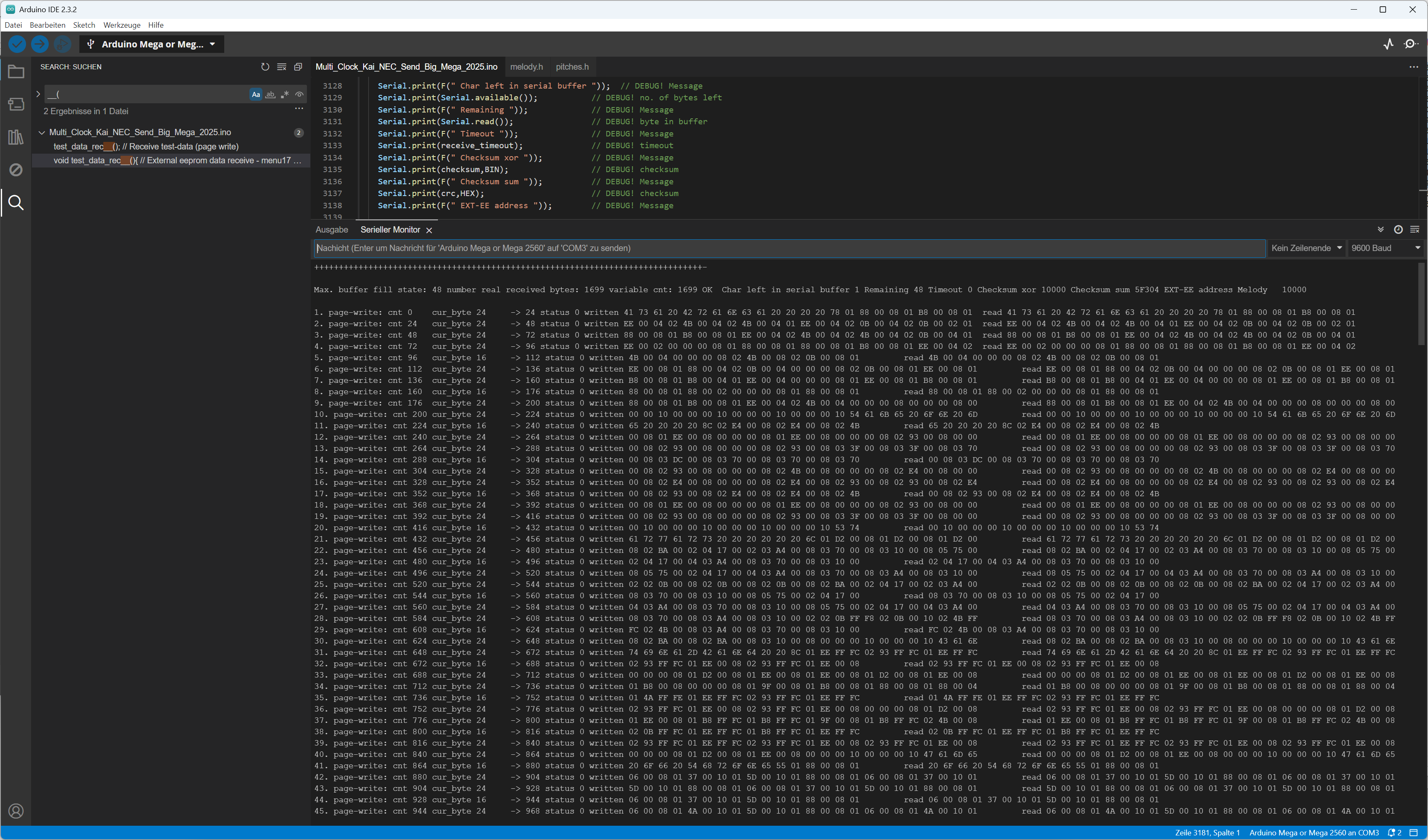1428x840 pixels.
Task: Click 'Arduino Mega or Mega 2560 an COM3' status
Action: pyautogui.click(x=1314, y=832)
